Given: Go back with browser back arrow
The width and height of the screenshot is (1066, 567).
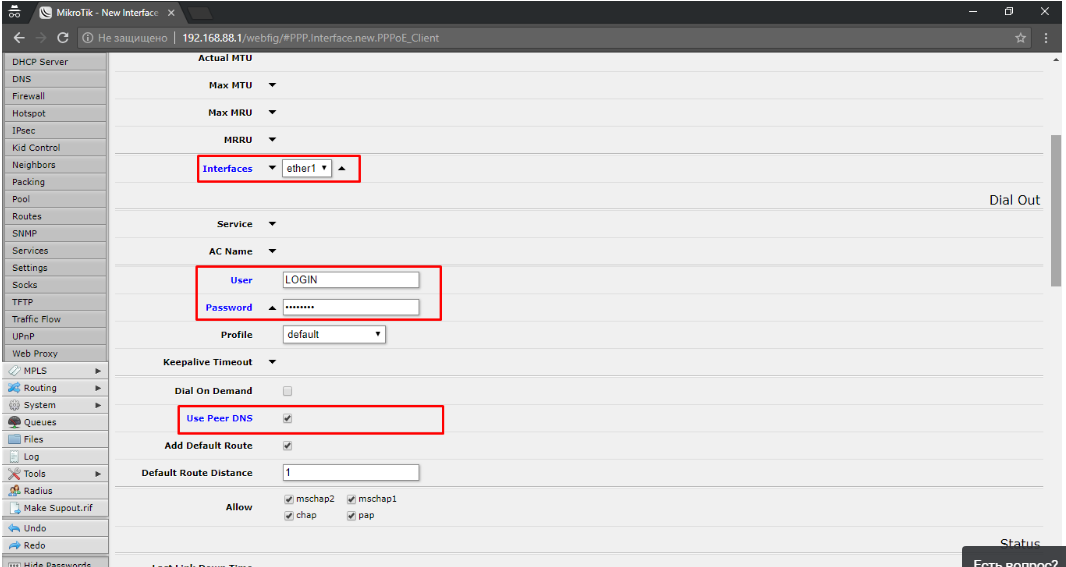Looking at the screenshot, I should (x=18, y=38).
